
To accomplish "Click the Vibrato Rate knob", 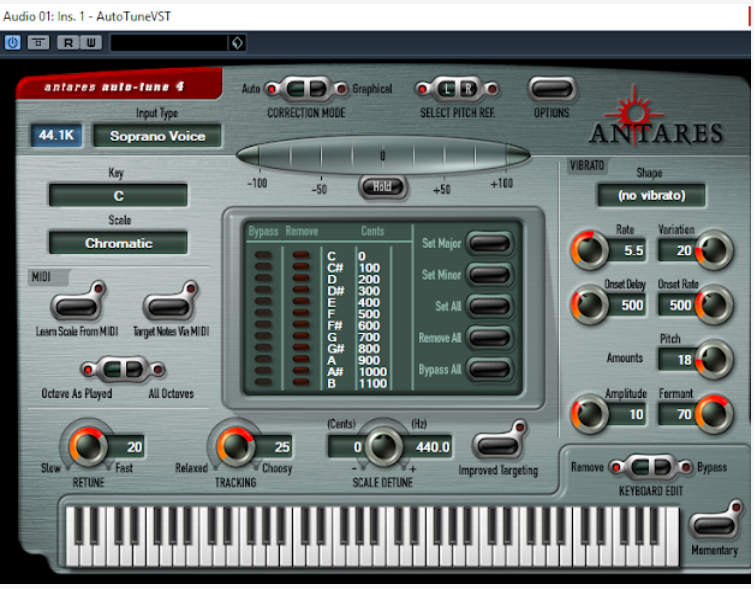I will coord(590,250).
